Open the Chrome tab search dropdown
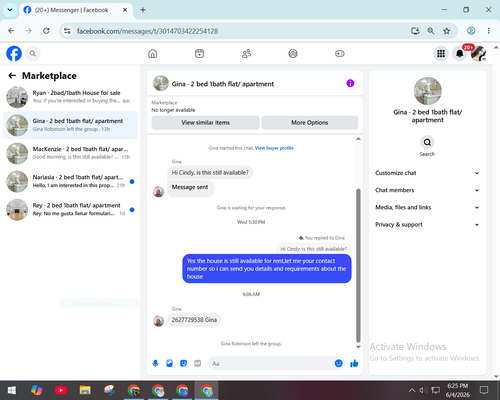 (x=10, y=10)
